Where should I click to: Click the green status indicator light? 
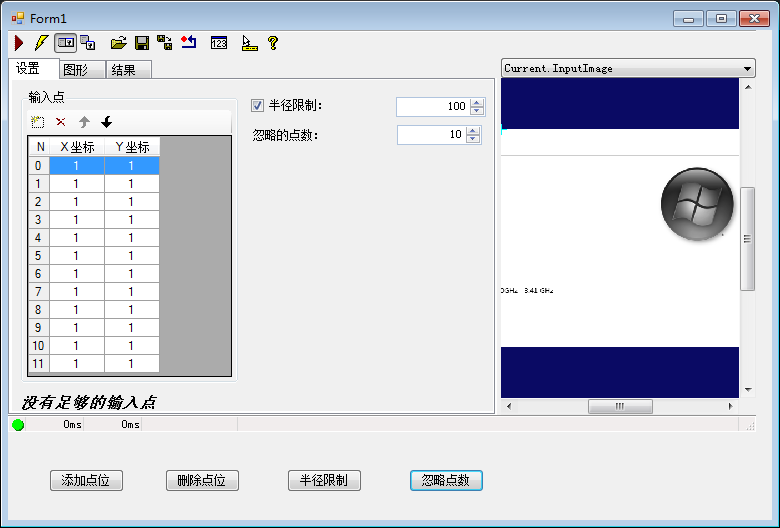click(18, 425)
